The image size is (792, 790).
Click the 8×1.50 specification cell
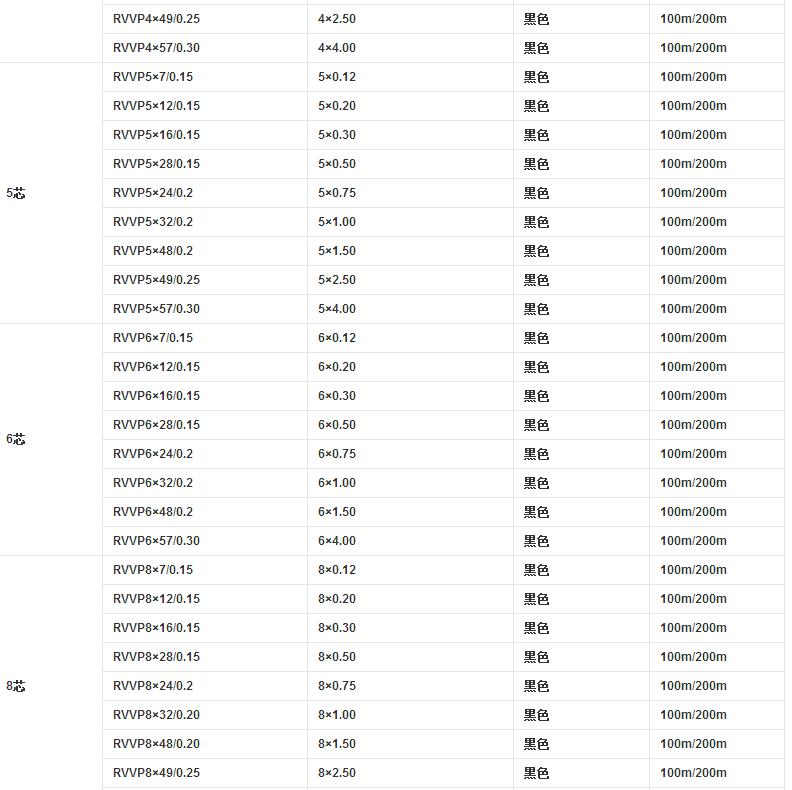(x=337, y=744)
